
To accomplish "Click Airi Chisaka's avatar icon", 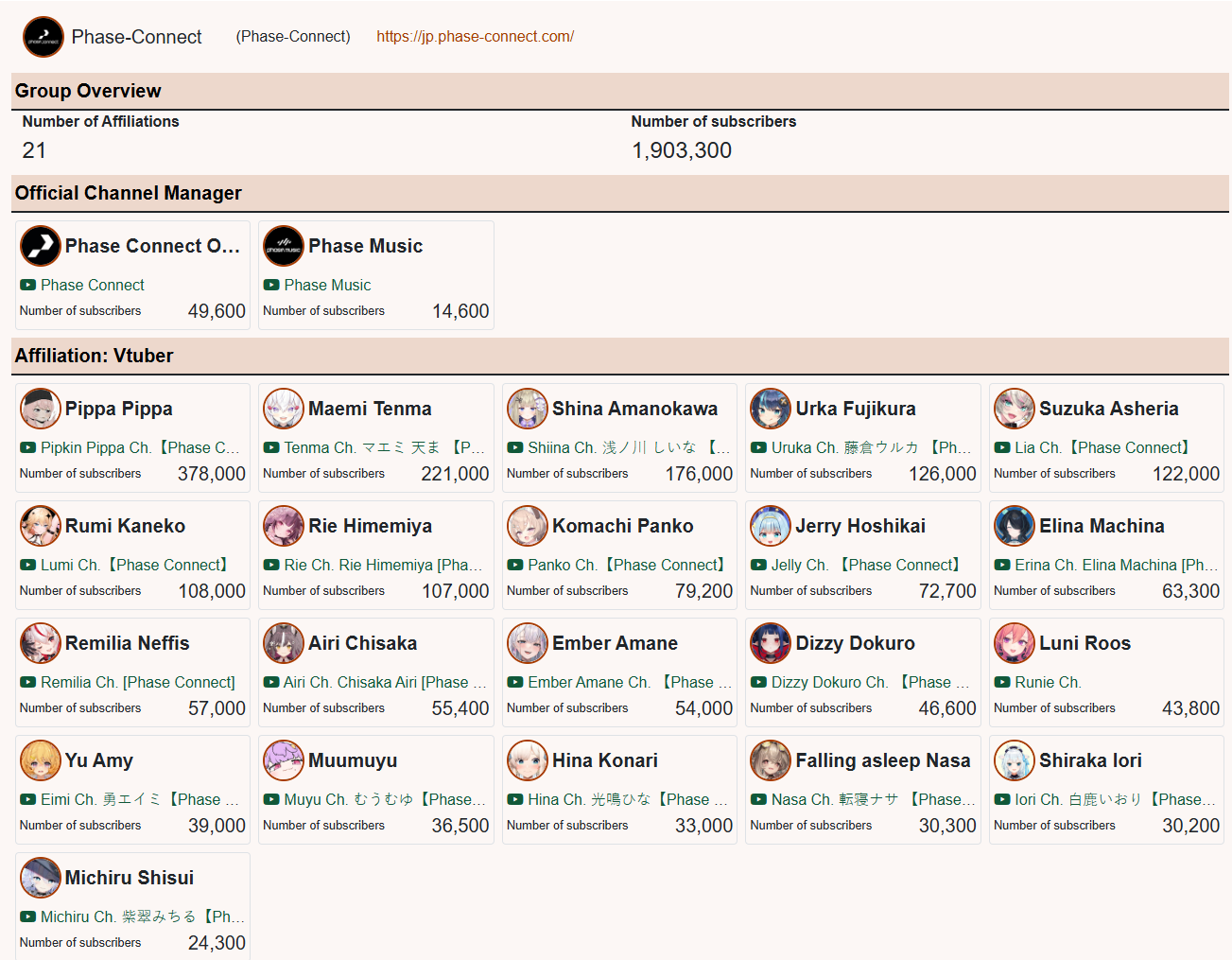I will pos(284,643).
